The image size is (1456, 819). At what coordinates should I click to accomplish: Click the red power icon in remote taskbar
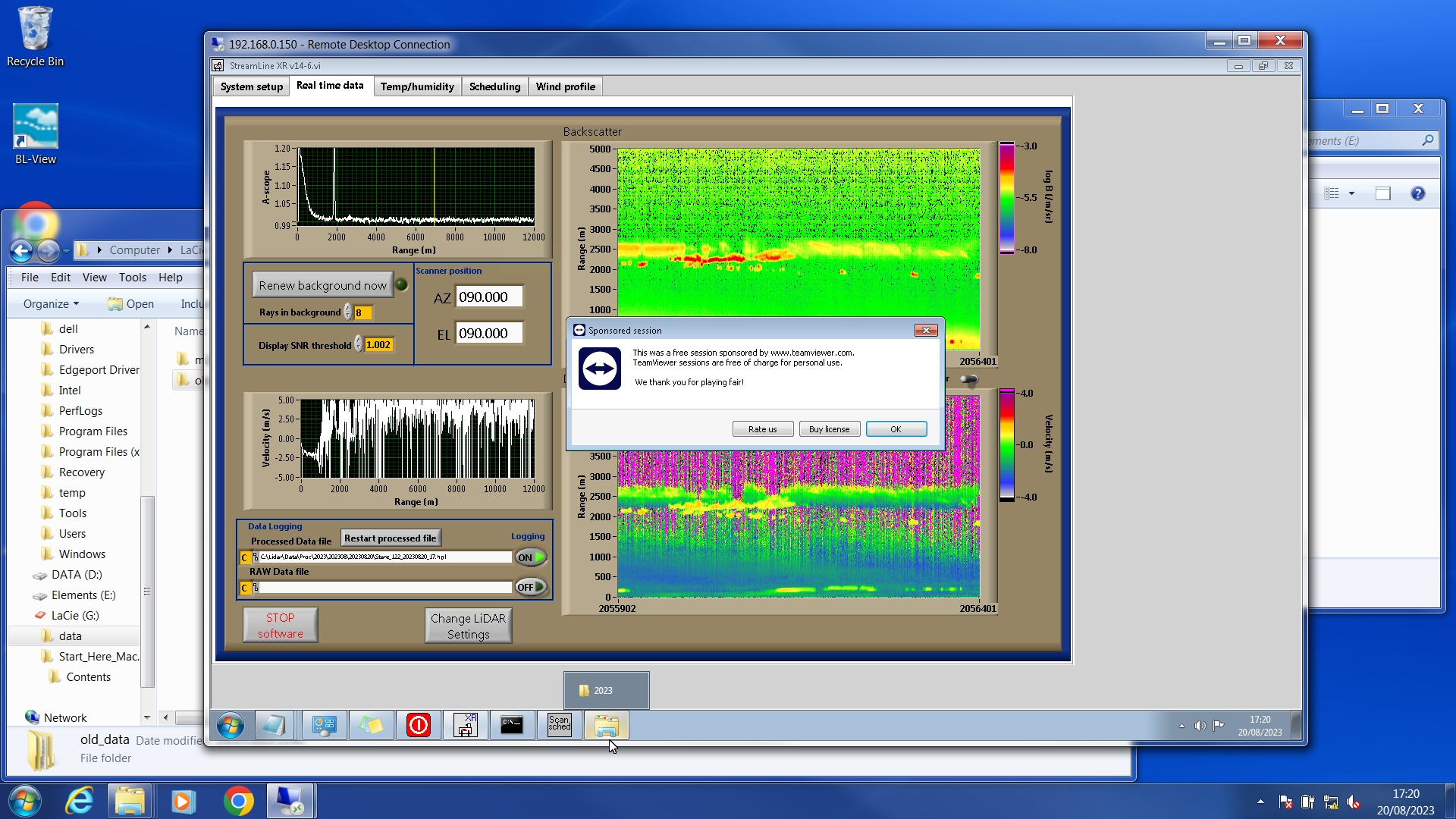point(418,725)
